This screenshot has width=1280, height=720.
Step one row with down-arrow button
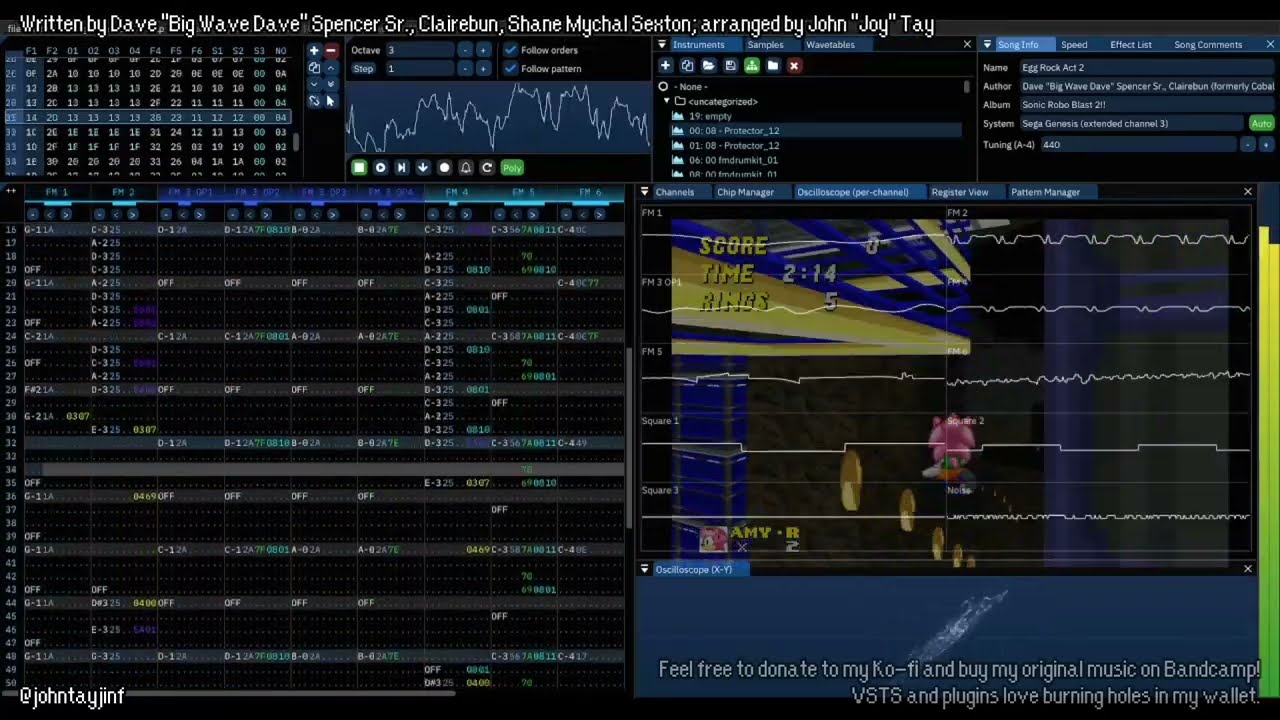(x=423, y=168)
